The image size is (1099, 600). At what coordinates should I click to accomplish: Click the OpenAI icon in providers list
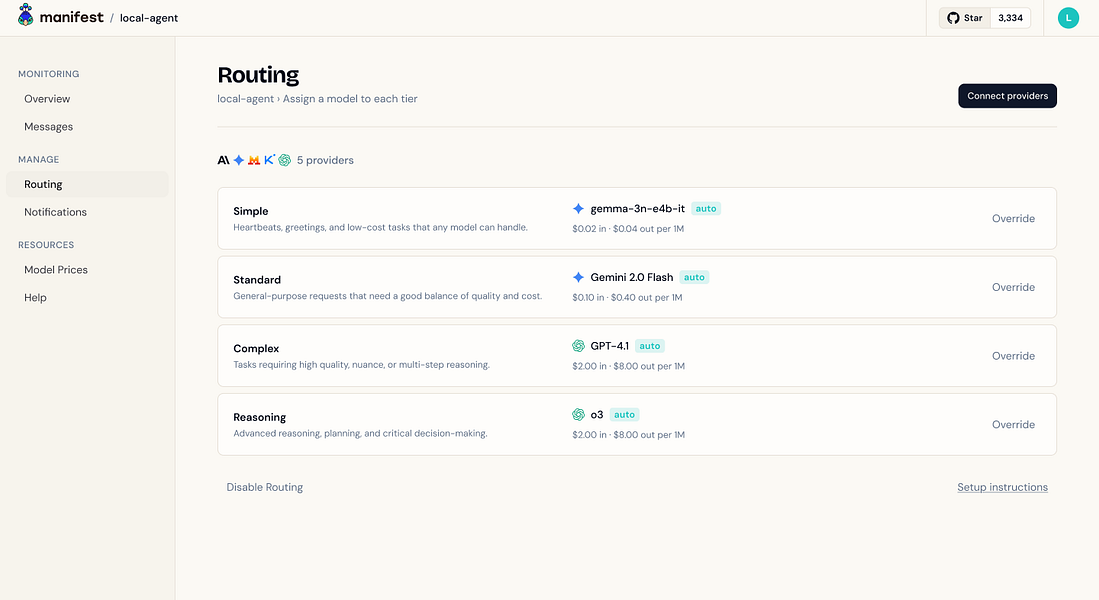tap(285, 161)
